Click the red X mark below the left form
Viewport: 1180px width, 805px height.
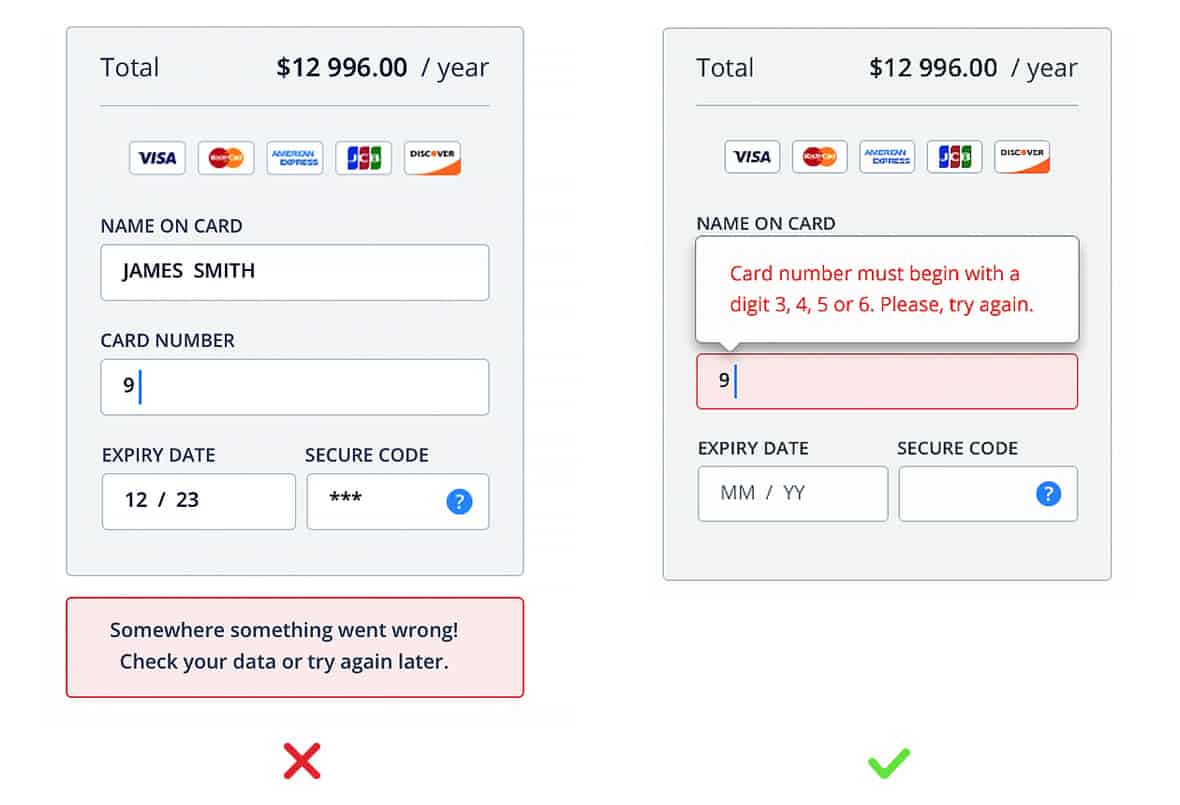tap(301, 760)
